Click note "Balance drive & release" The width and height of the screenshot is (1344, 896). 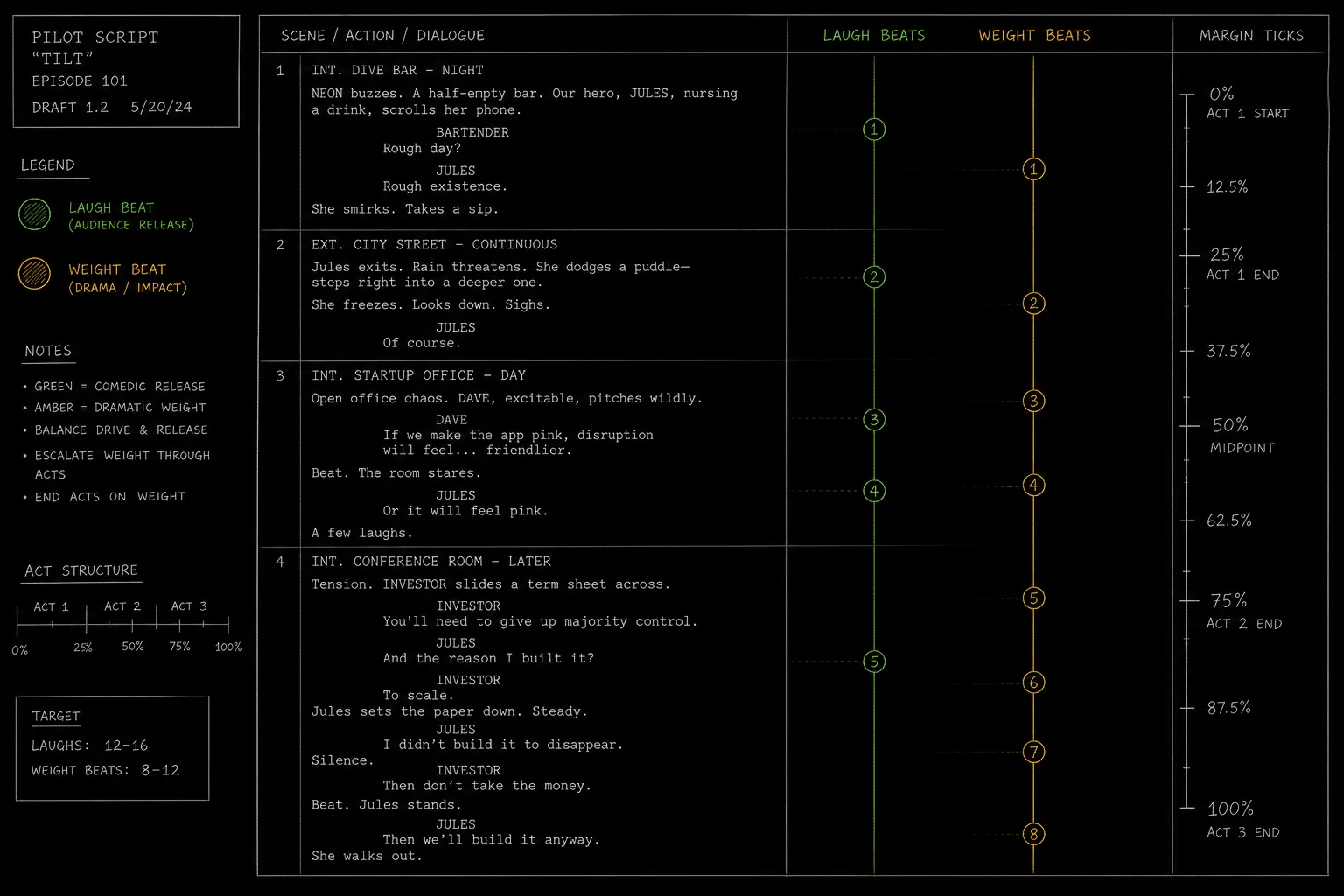coord(121,430)
